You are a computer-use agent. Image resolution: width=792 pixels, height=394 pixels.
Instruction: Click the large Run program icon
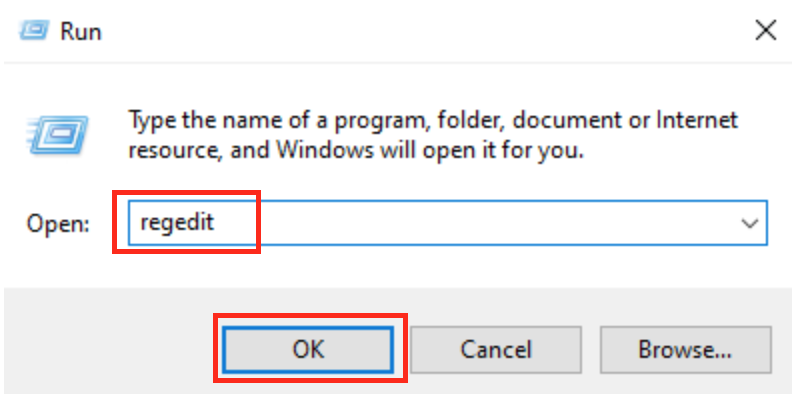coord(59,135)
